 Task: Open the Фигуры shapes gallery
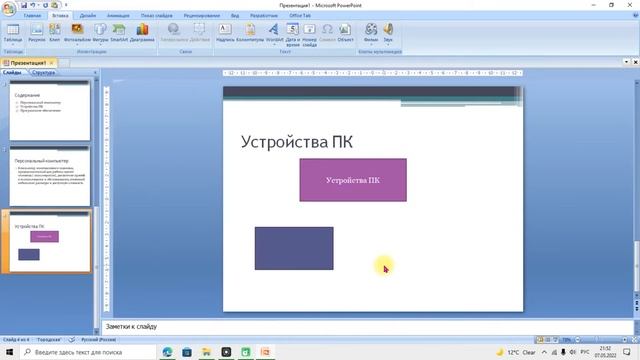(x=100, y=33)
